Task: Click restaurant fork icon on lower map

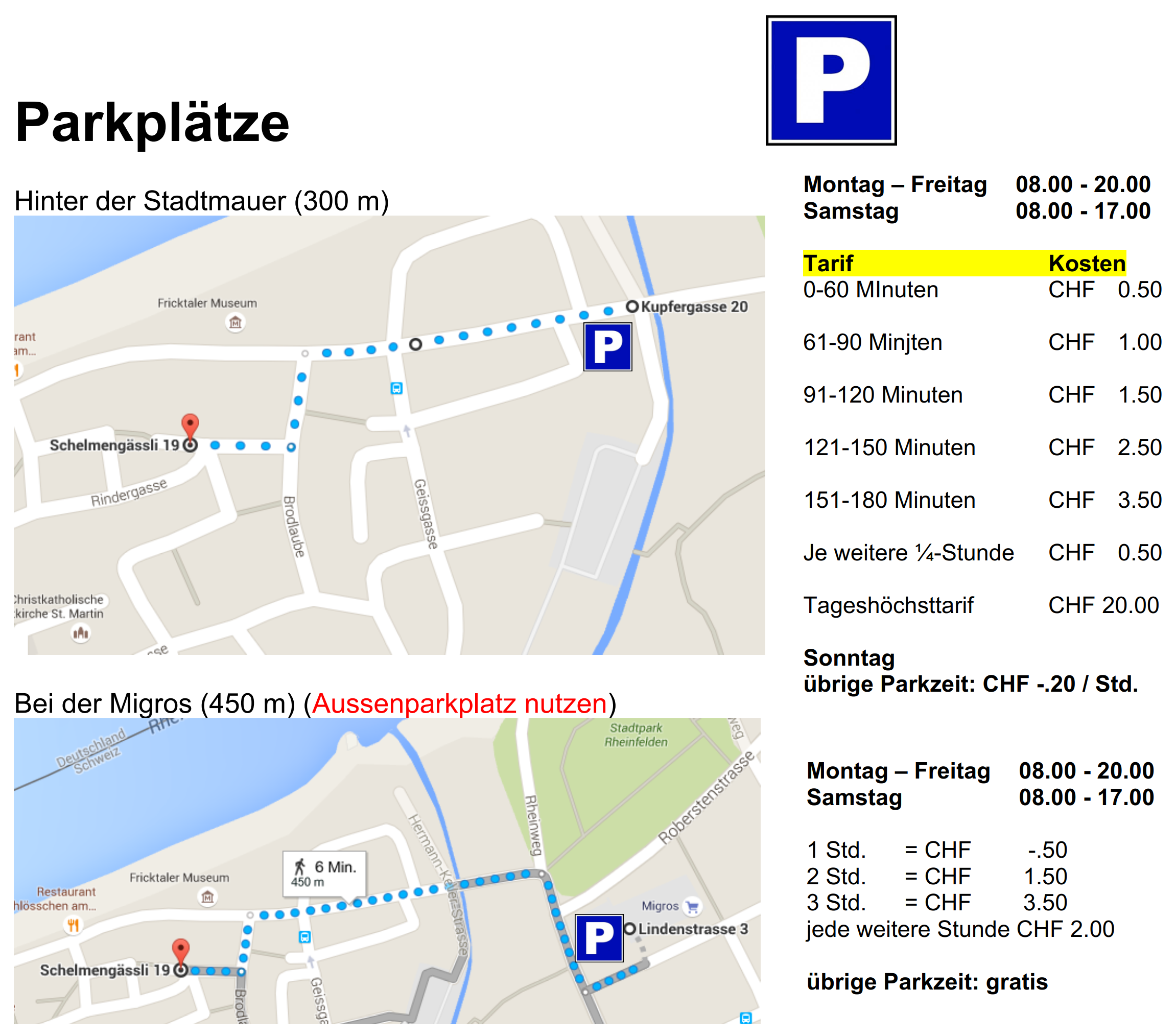Action: [73, 926]
